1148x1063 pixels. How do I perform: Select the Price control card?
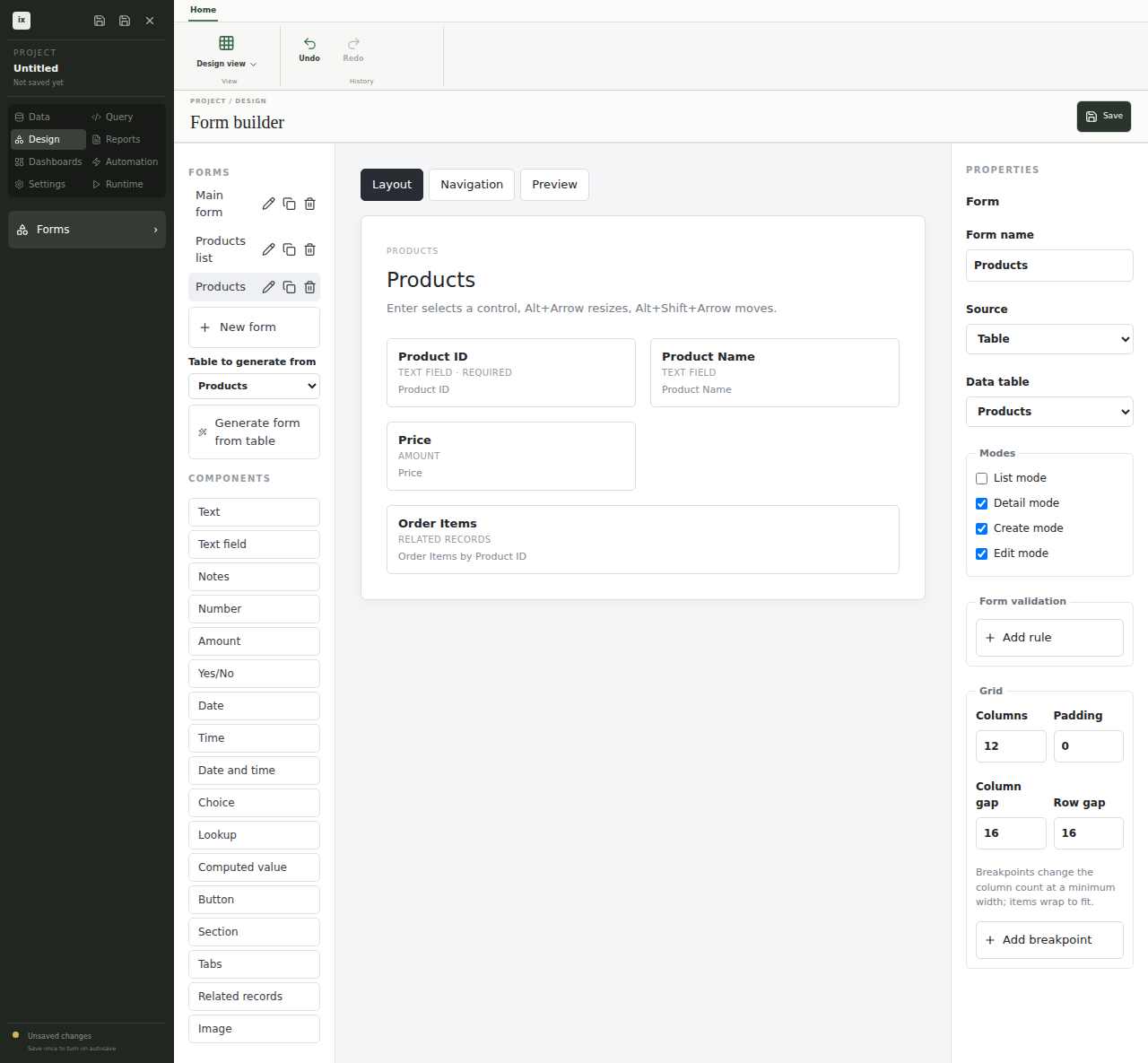511,457
